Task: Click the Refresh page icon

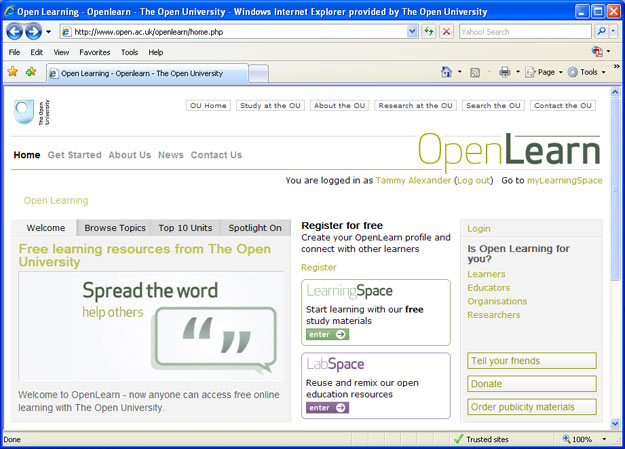Action: point(429,32)
